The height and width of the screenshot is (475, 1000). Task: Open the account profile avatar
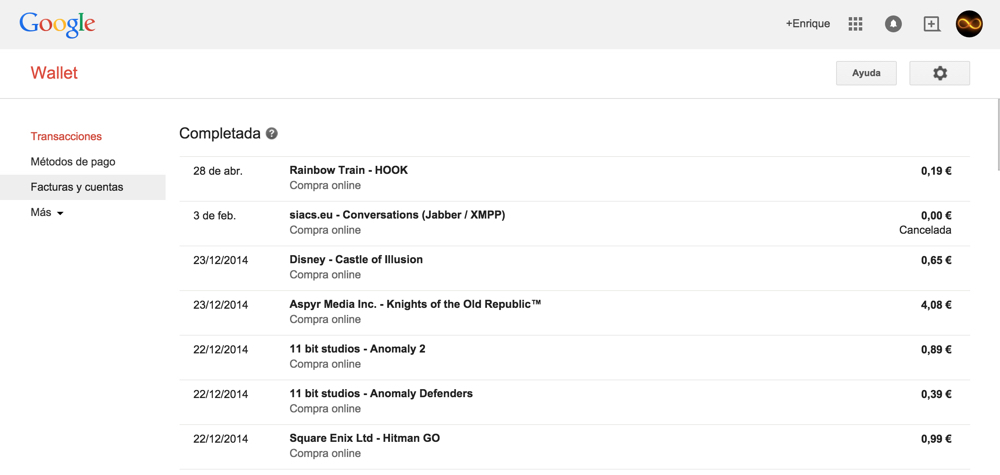(x=969, y=24)
